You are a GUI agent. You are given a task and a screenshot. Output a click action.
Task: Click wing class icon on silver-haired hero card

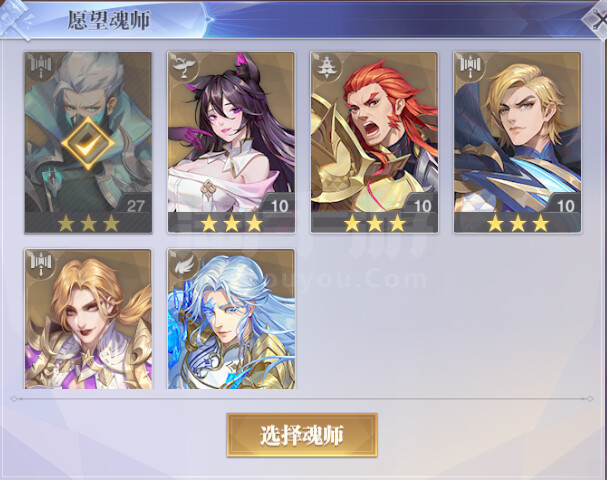(184, 264)
